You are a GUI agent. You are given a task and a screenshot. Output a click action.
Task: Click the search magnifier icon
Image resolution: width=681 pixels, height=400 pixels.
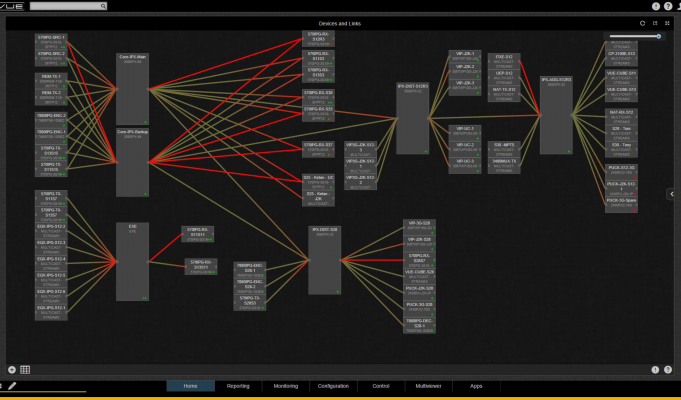point(103,6)
